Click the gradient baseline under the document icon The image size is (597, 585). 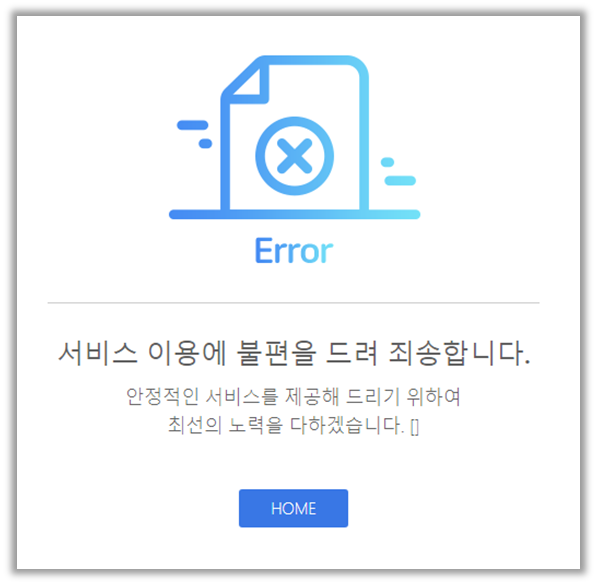(x=294, y=214)
